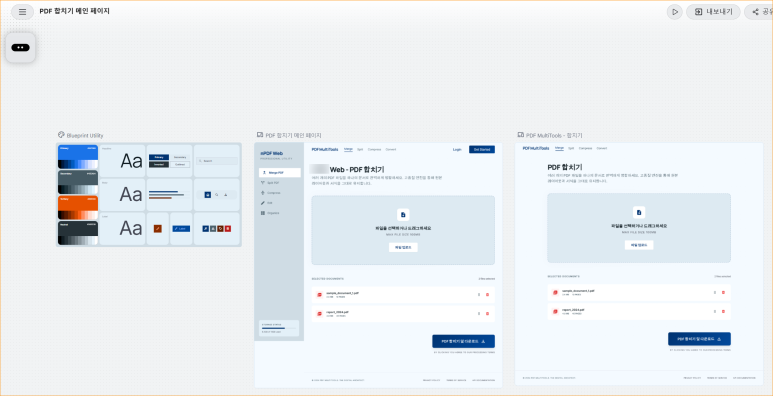
Task: Click the Body typography Aa card
Action: (122, 195)
